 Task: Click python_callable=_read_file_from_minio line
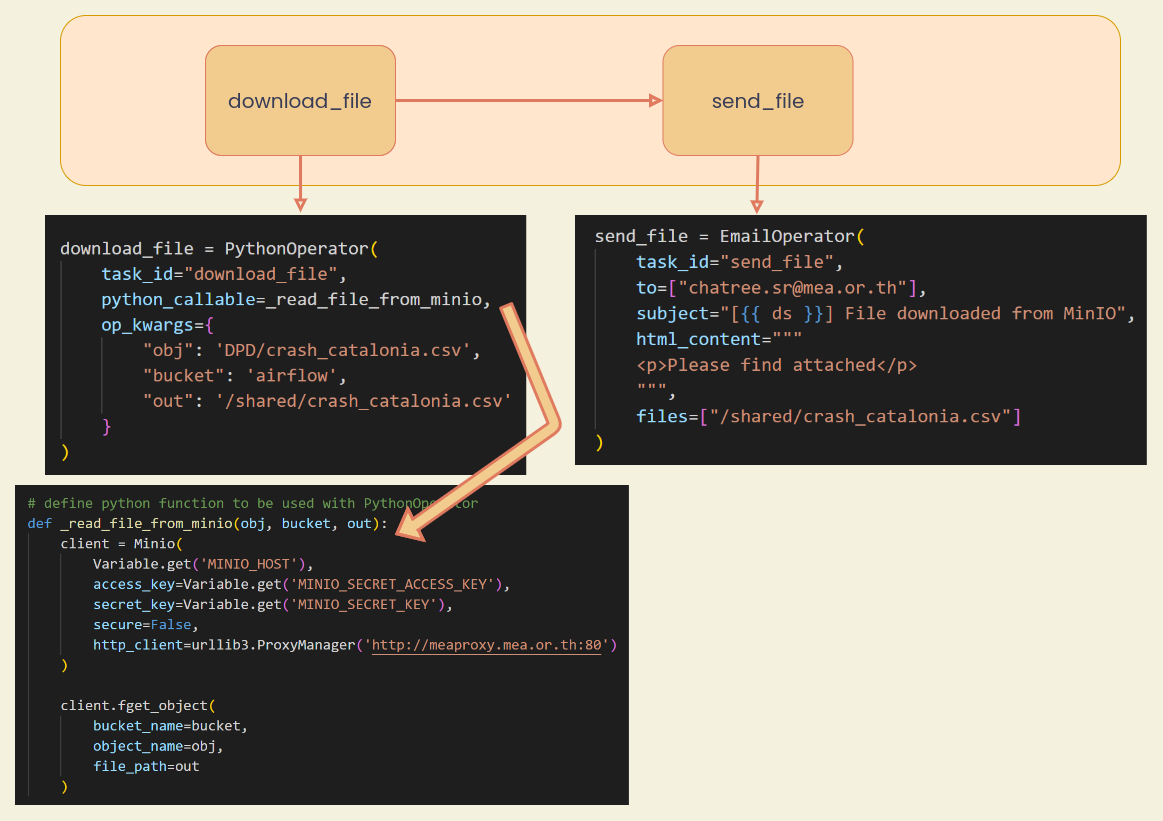(295, 300)
